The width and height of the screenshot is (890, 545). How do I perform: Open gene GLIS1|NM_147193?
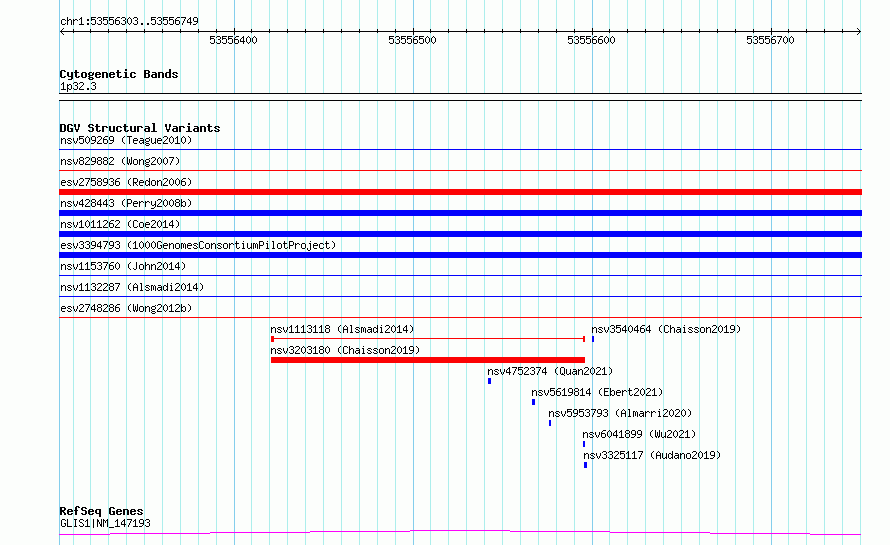click(105, 523)
